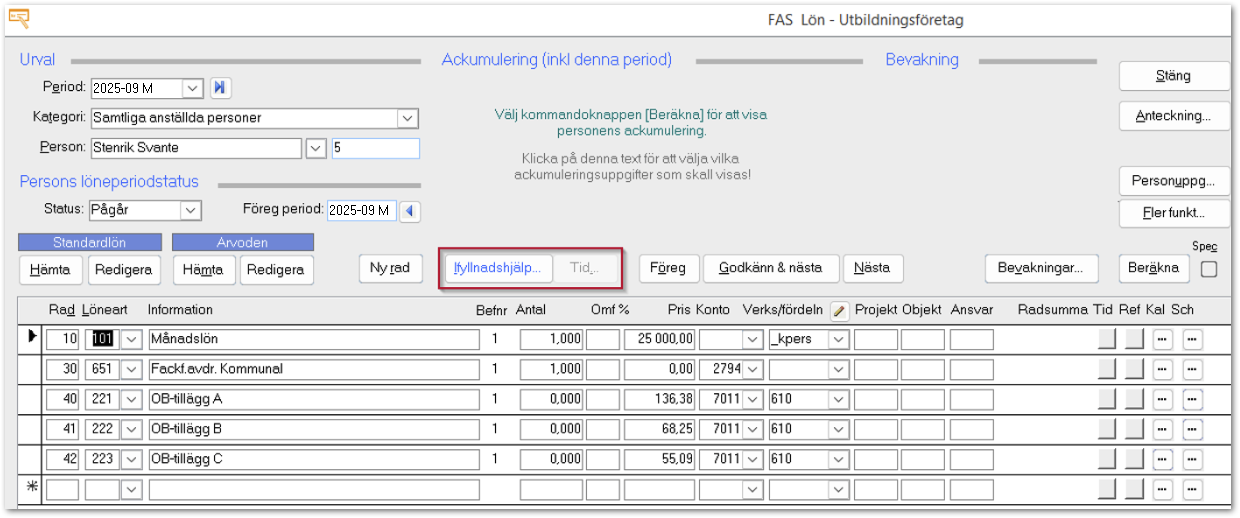Open Sch ellipsis button for OB-tillägg A row
The height and width of the screenshot is (518, 1240).
point(1192,400)
